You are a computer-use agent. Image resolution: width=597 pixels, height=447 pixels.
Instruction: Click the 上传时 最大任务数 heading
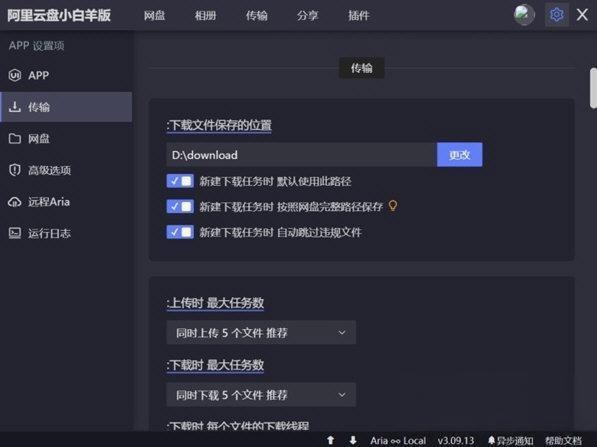point(215,303)
